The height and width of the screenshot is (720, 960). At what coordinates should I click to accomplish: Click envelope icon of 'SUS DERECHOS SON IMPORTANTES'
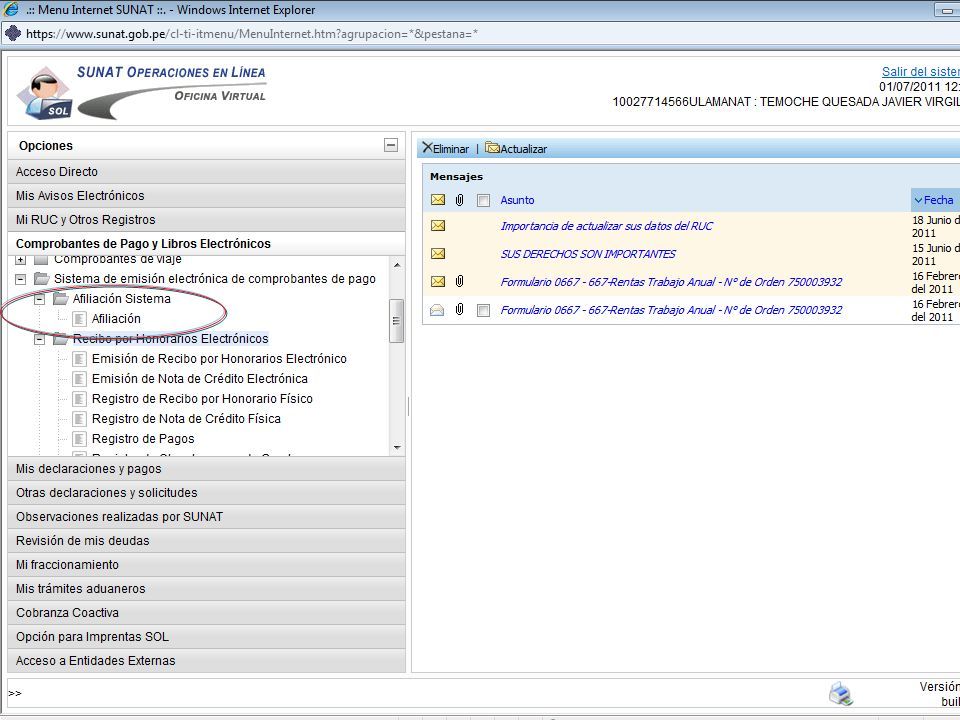438,253
